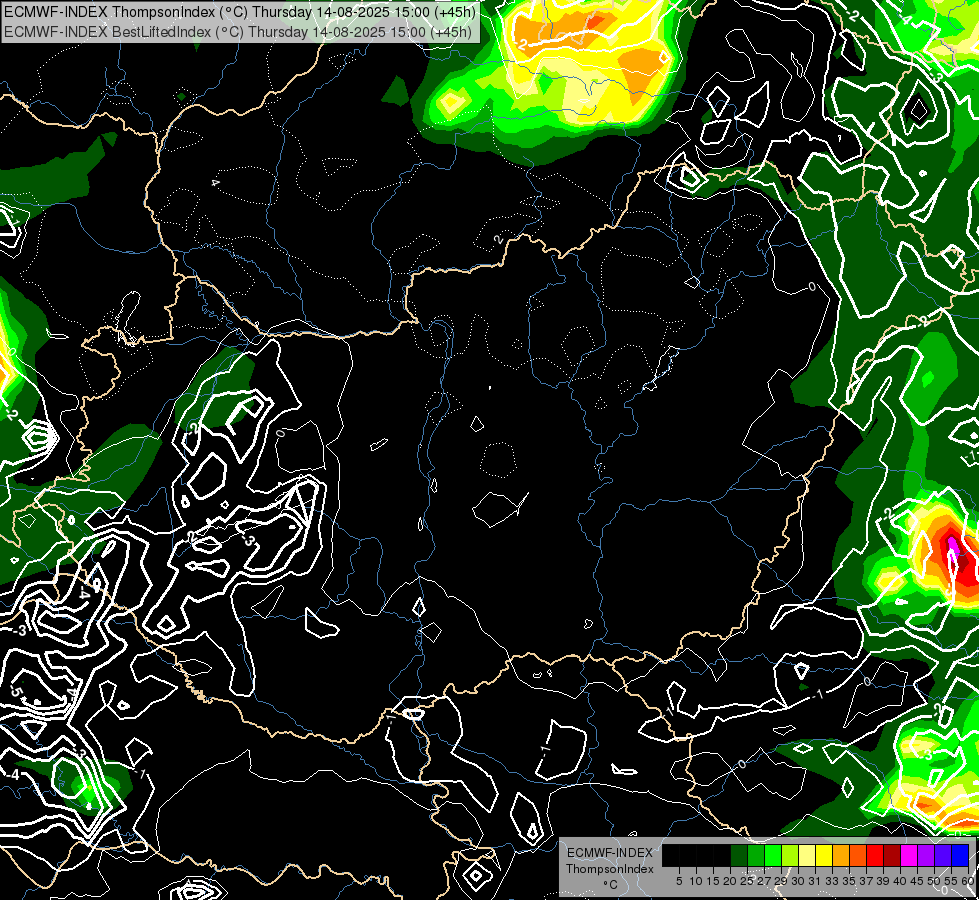
Task: Click the legend tick value 20
Action: tap(731, 881)
